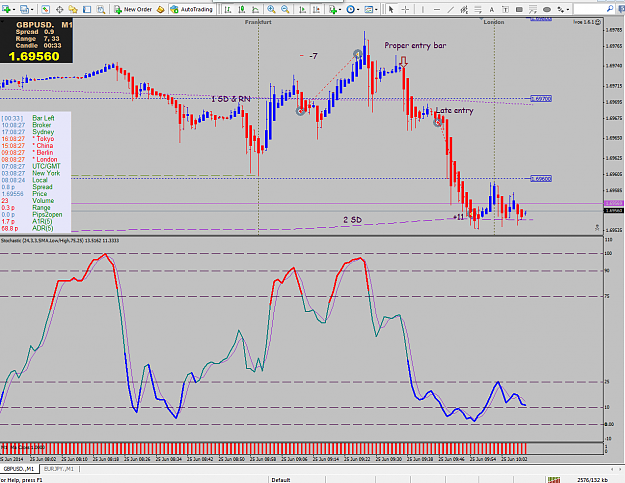The width and height of the screenshot is (625, 483).
Task: Open the Templates icon
Action: pyautogui.click(x=369, y=9)
